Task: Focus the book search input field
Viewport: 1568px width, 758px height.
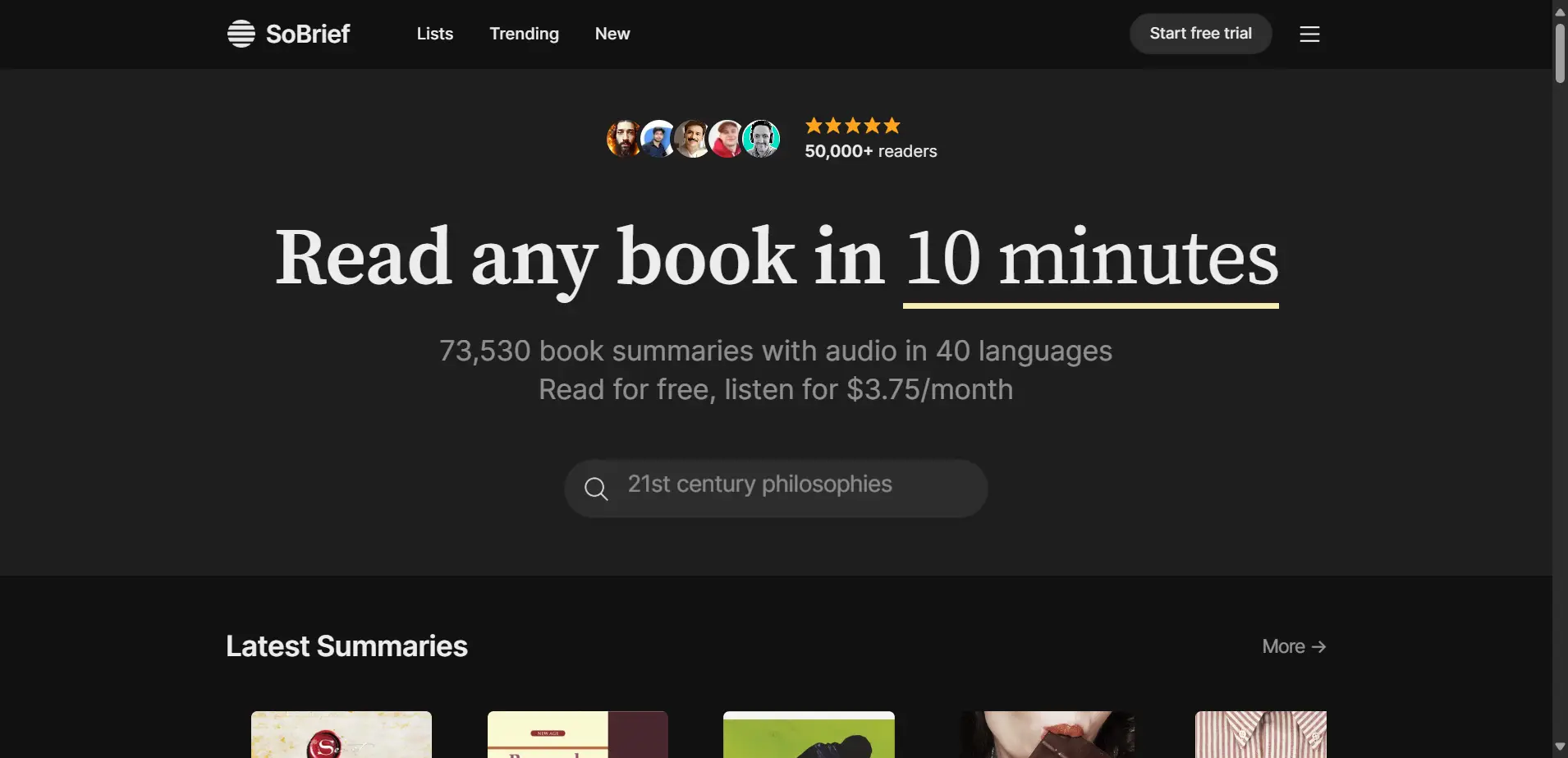Action: [788, 485]
